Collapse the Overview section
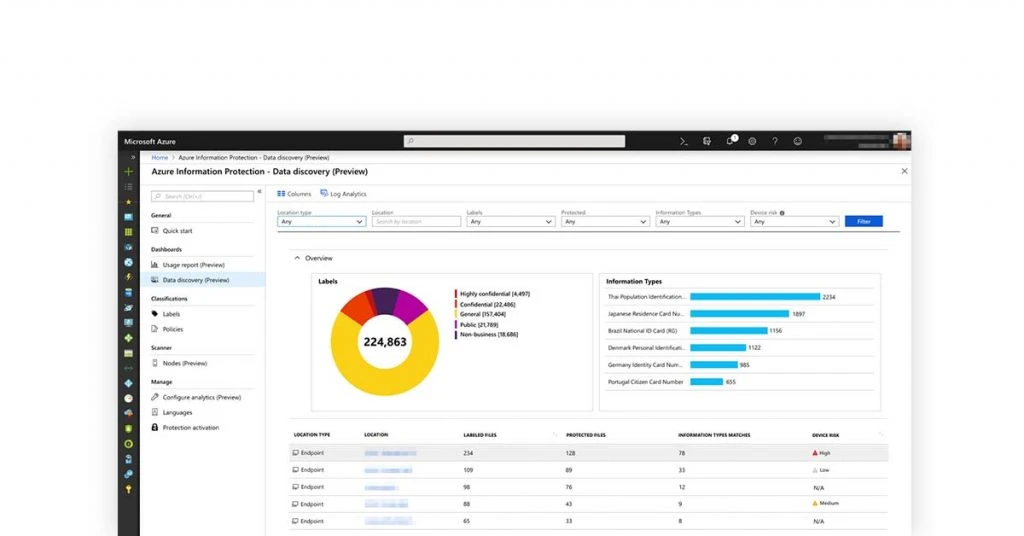The image size is (1024, 536). [297, 258]
